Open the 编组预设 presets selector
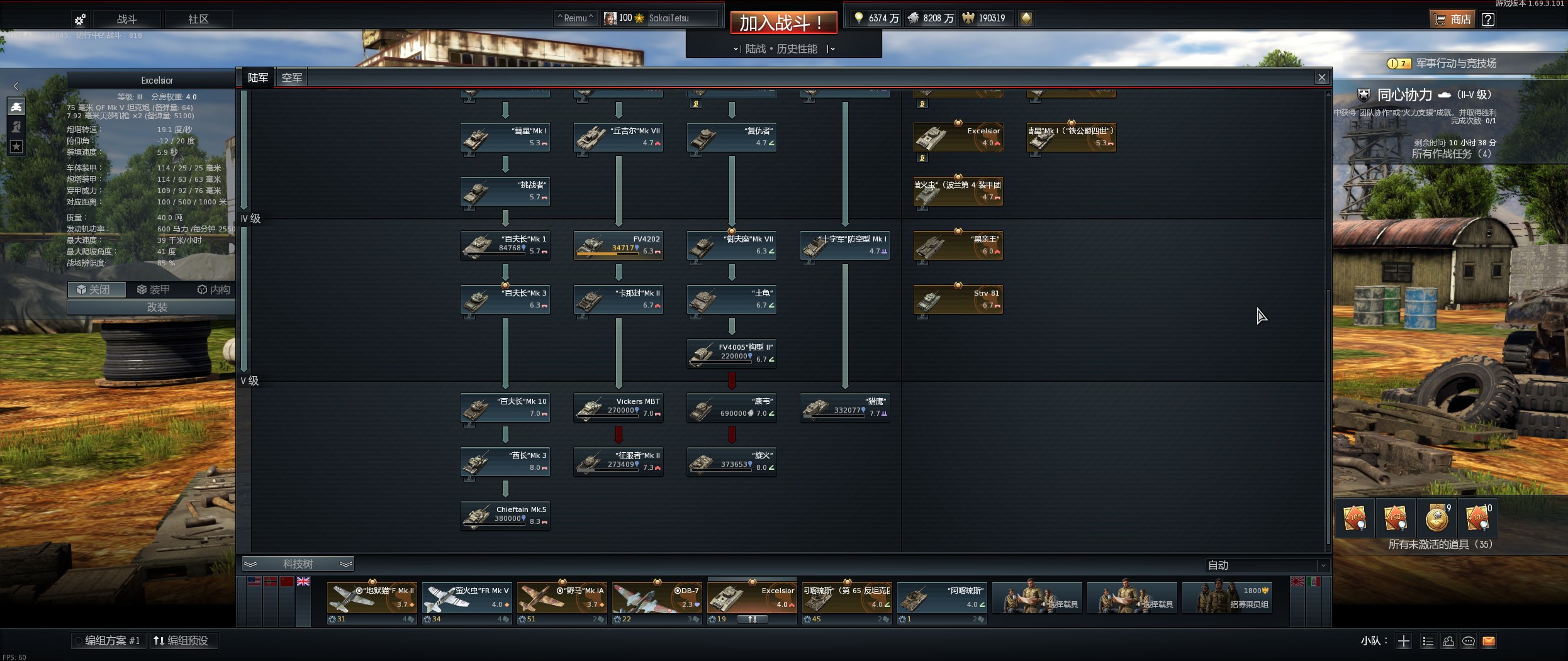 (184, 641)
